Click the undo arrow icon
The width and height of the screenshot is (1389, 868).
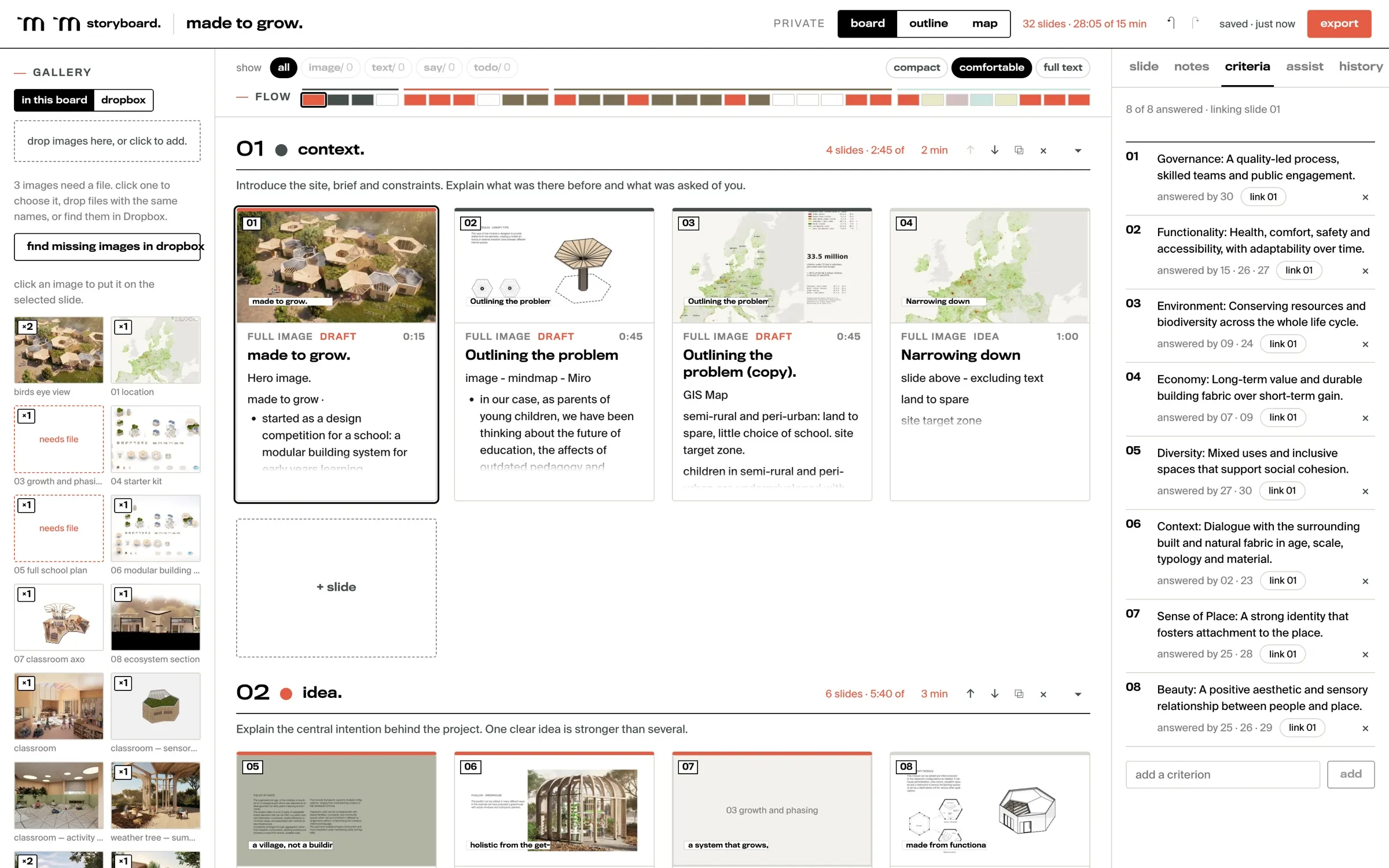point(1171,23)
